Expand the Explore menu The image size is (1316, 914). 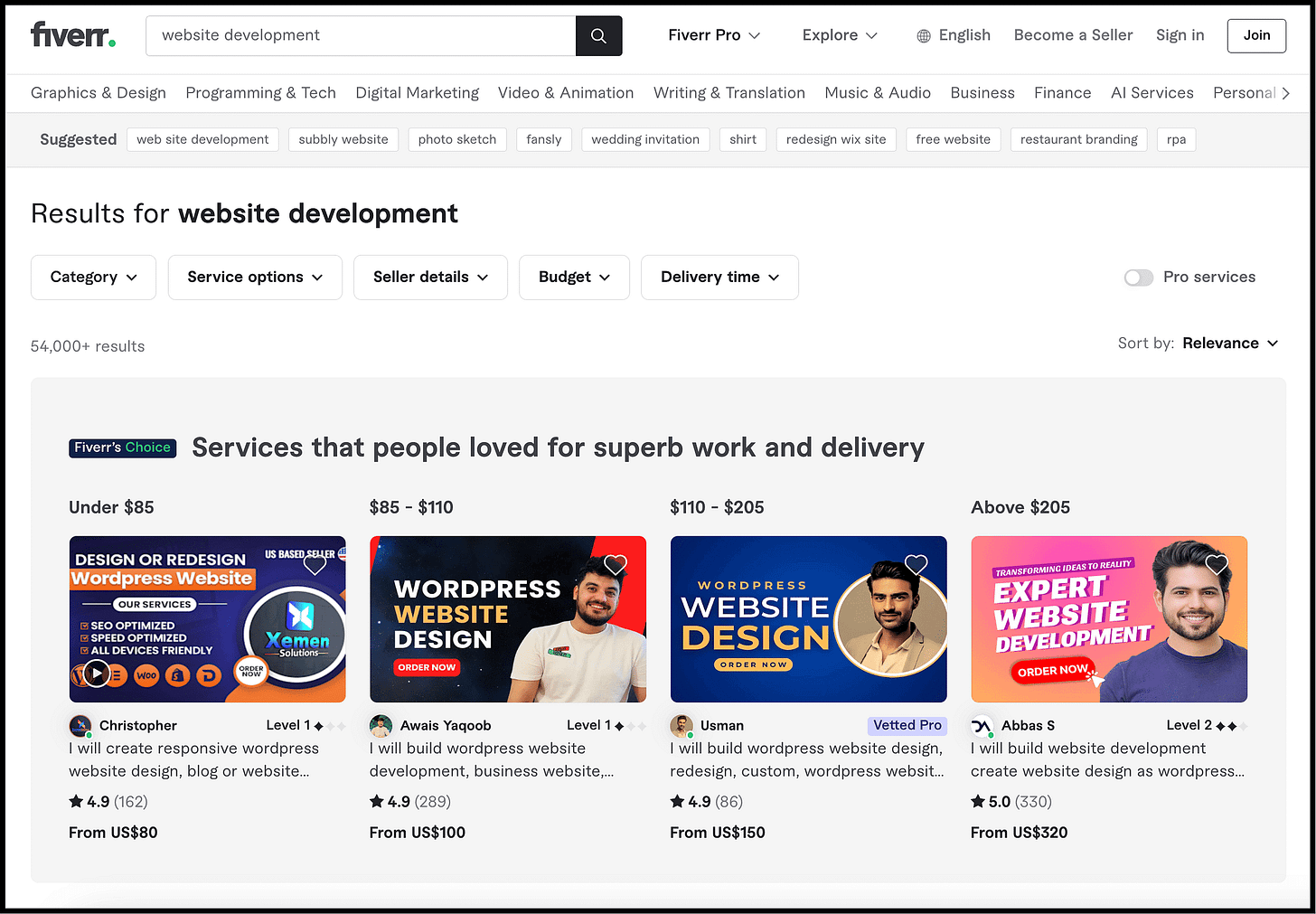pyautogui.click(x=840, y=35)
